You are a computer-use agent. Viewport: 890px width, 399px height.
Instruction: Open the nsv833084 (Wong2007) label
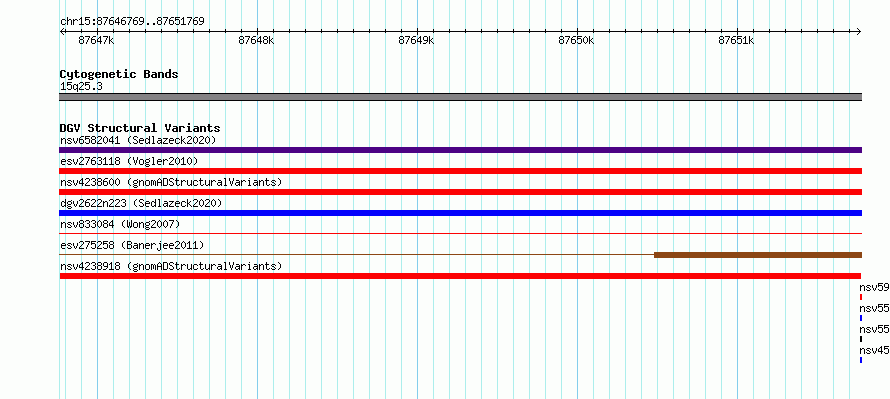click(x=120, y=224)
